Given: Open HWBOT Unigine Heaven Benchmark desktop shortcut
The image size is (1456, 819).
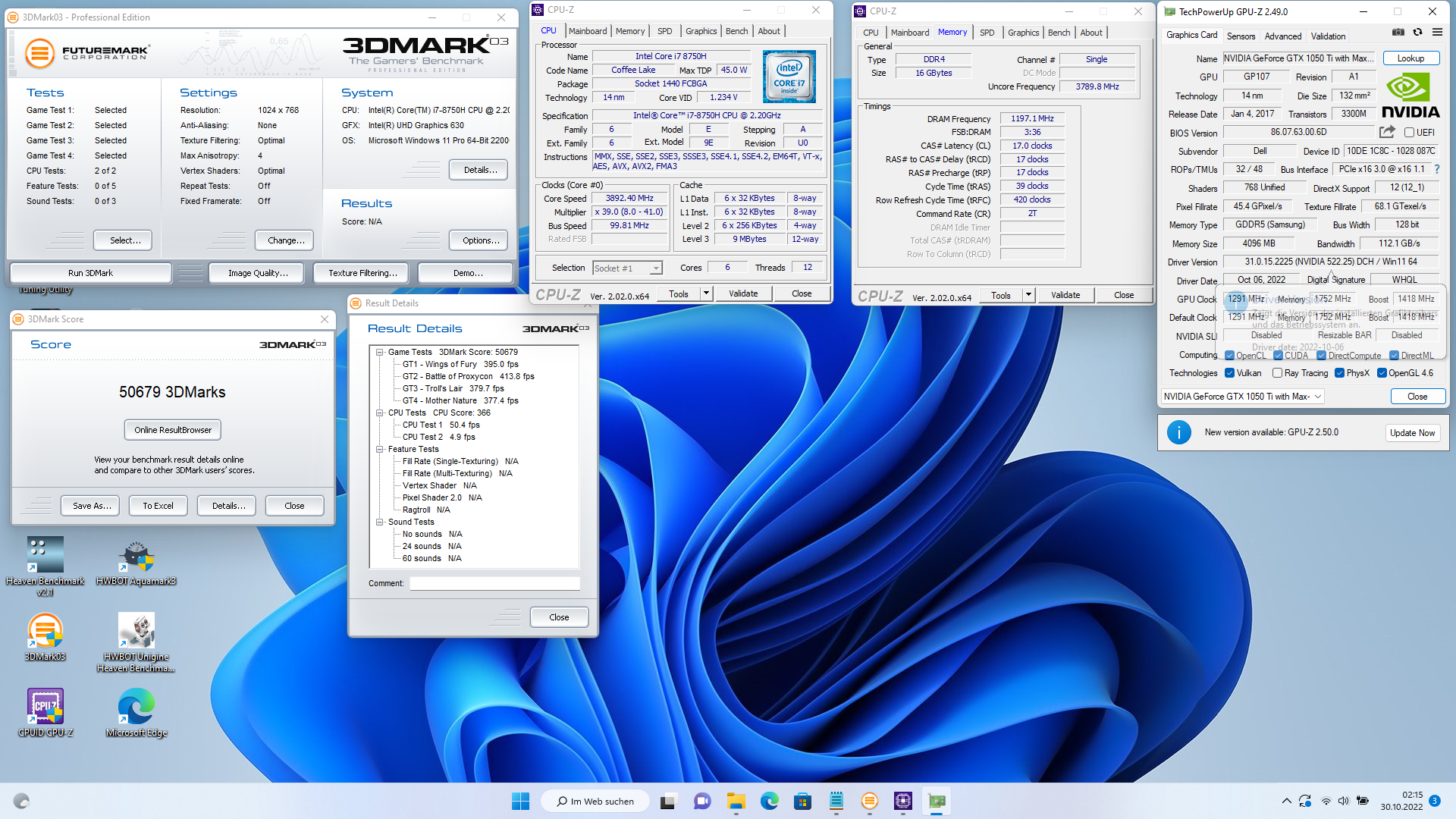Looking at the screenshot, I should coord(136,642).
